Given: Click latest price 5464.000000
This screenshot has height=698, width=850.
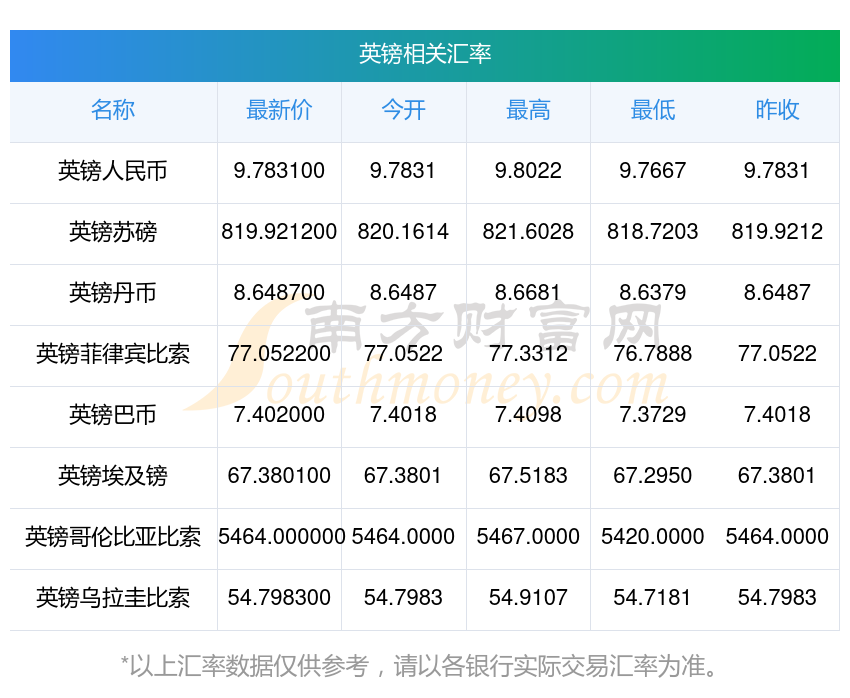Looking at the screenshot, I should tap(281, 537).
